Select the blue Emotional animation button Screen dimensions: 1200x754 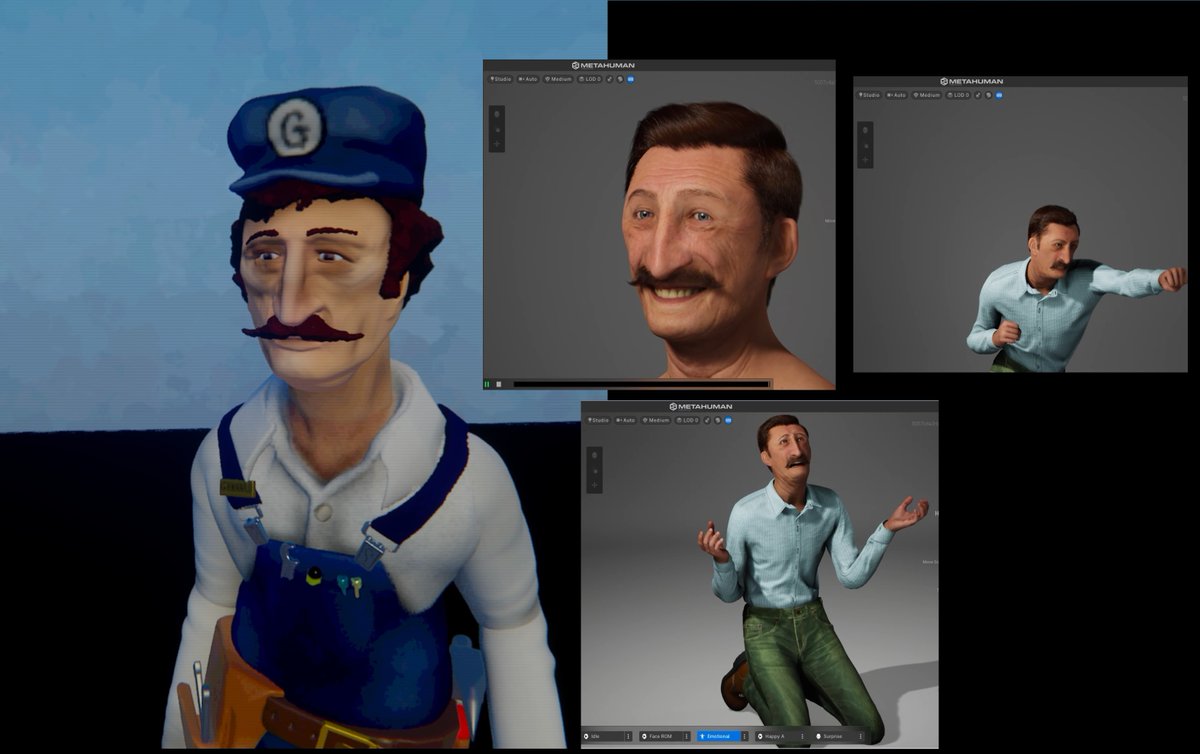[719, 736]
